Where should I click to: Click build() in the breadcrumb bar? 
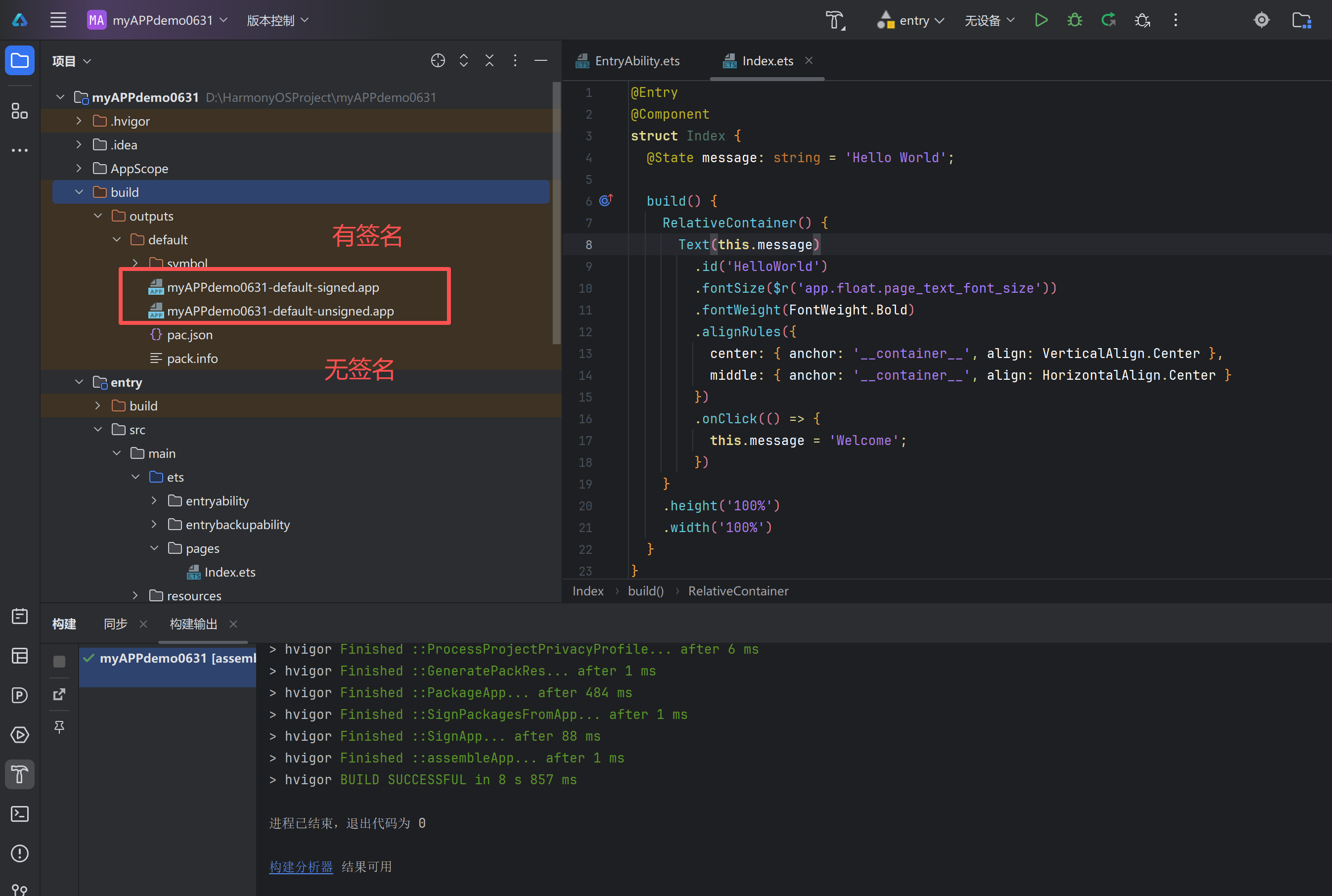click(646, 590)
